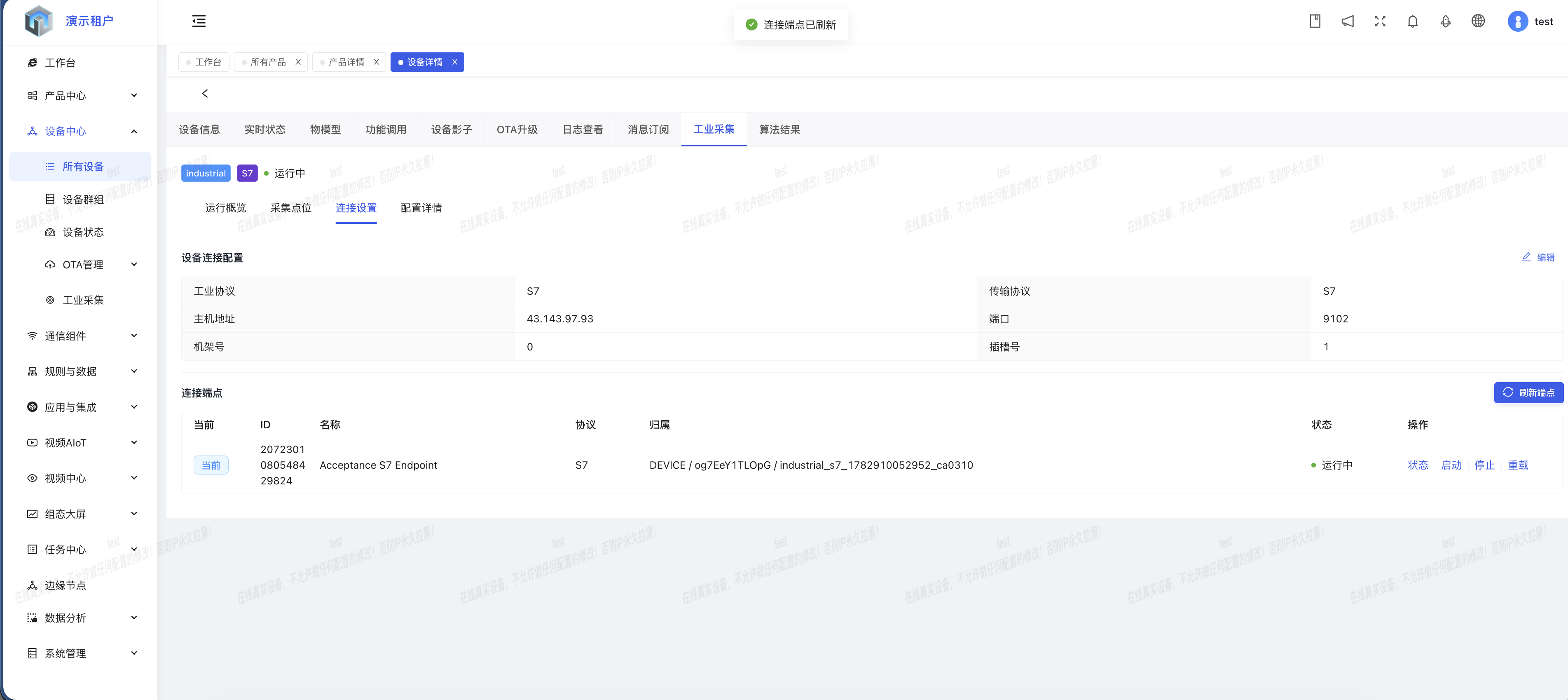Expand the 应用与集成 menu
This screenshot has width=1568, height=700.
80,407
